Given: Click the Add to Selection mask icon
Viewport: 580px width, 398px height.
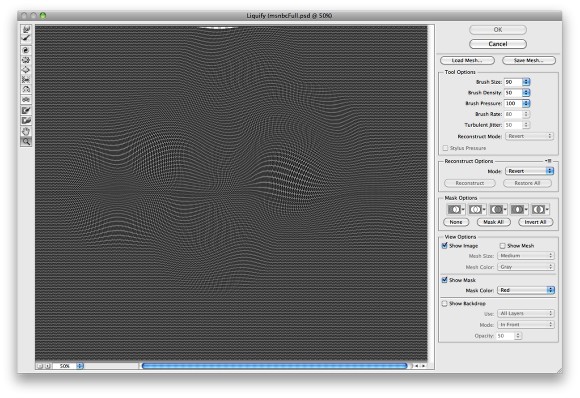Looking at the screenshot, I should click(x=477, y=210).
